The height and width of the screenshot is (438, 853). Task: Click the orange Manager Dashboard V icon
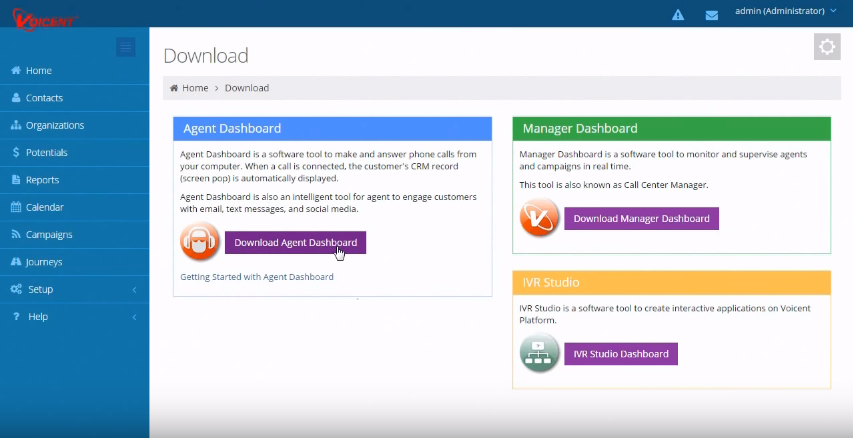[x=539, y=217]
